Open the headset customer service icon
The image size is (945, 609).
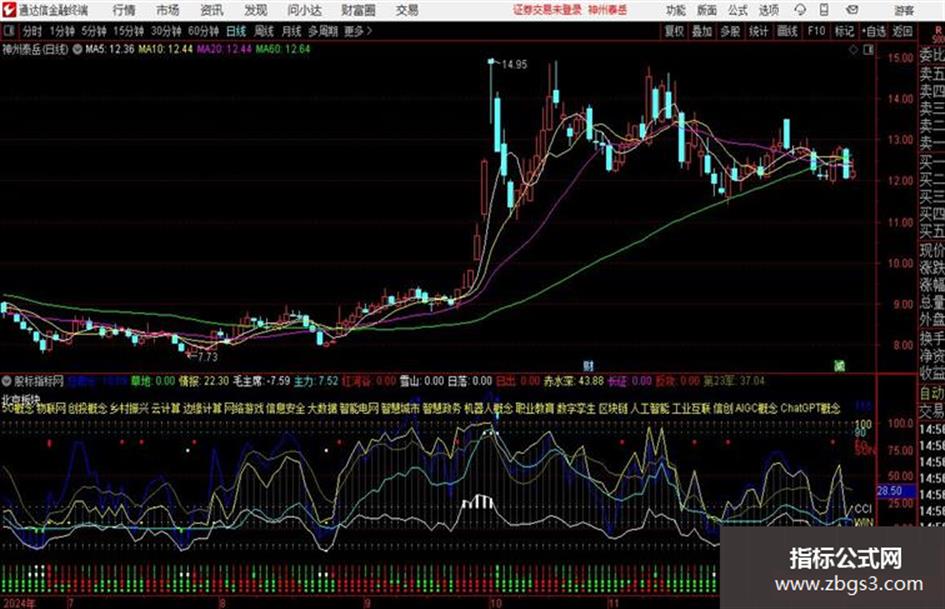[800, 10]
